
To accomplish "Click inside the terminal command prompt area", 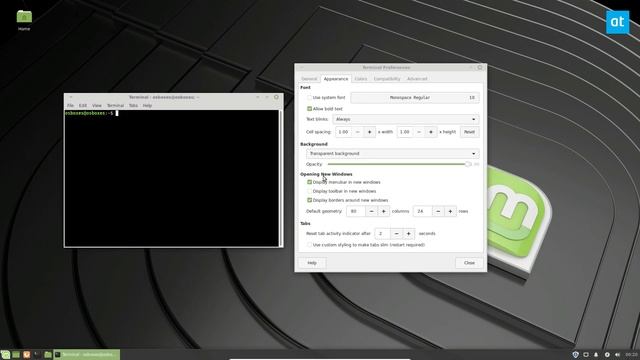I will pyautogui.click(x=171, y=178).
